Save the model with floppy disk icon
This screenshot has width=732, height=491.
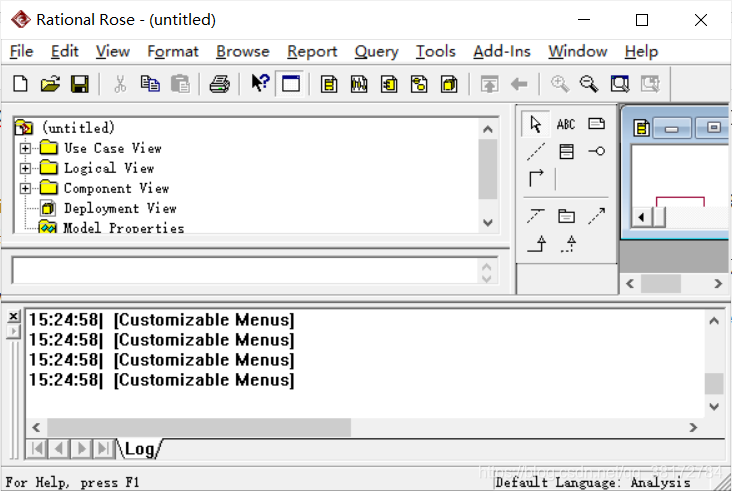point(80,84)
